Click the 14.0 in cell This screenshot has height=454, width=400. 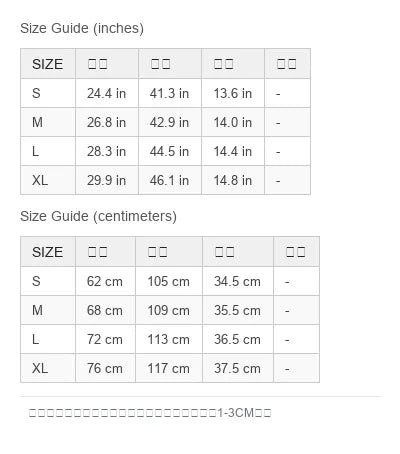point(233,122)
